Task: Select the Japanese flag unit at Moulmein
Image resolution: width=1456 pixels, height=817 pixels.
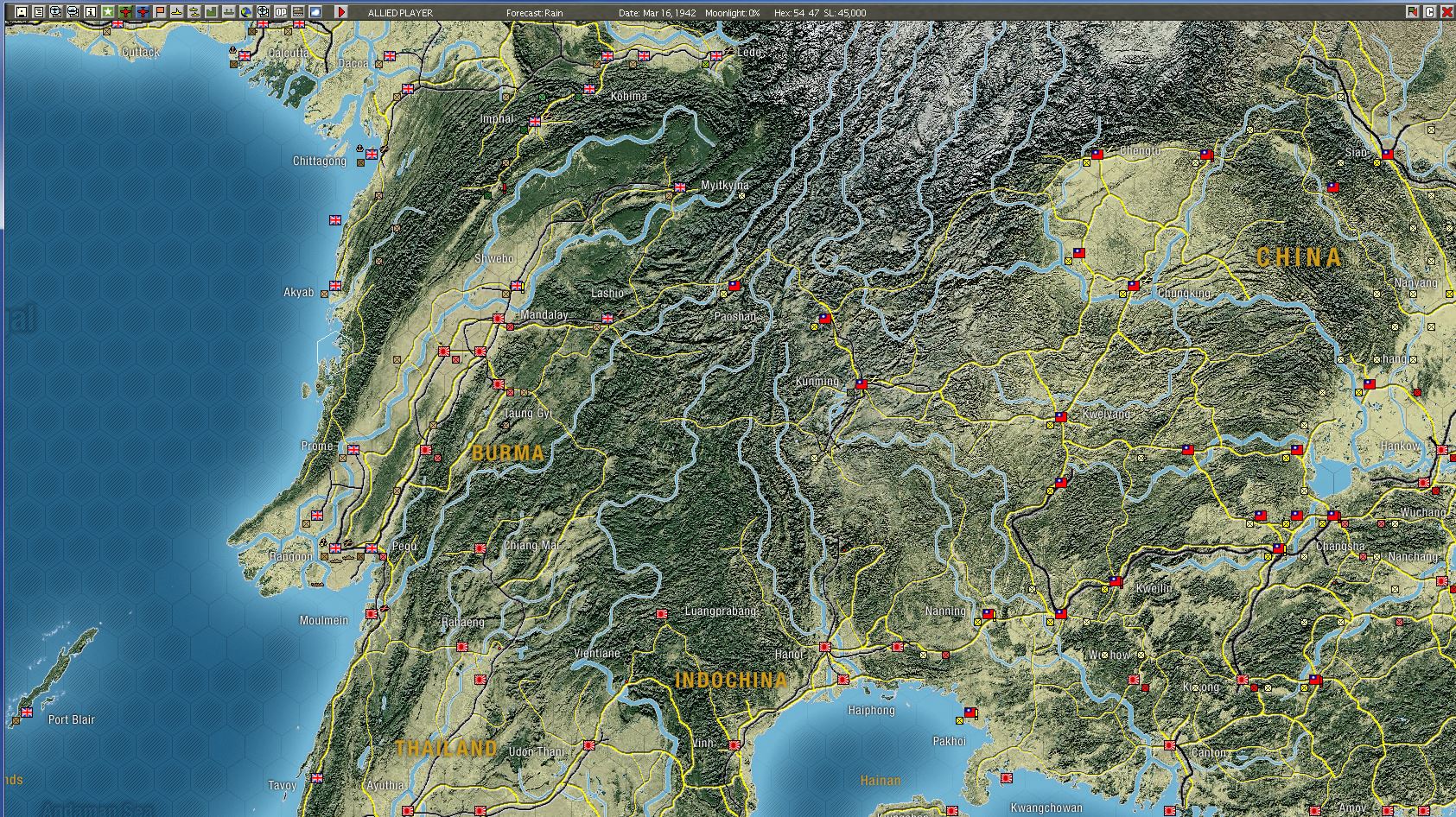Action: (372, 614)
